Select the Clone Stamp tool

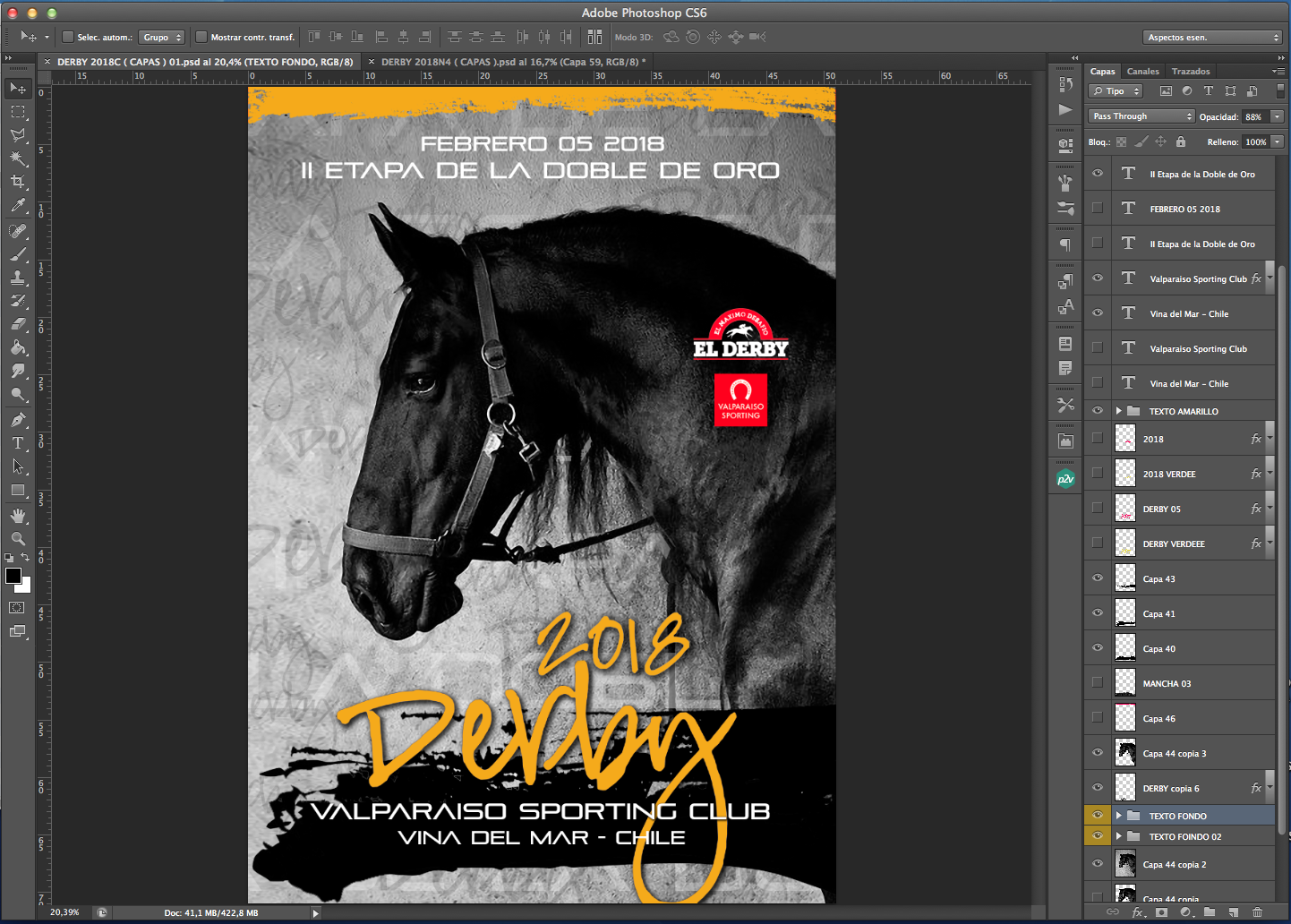coord(17,278)
